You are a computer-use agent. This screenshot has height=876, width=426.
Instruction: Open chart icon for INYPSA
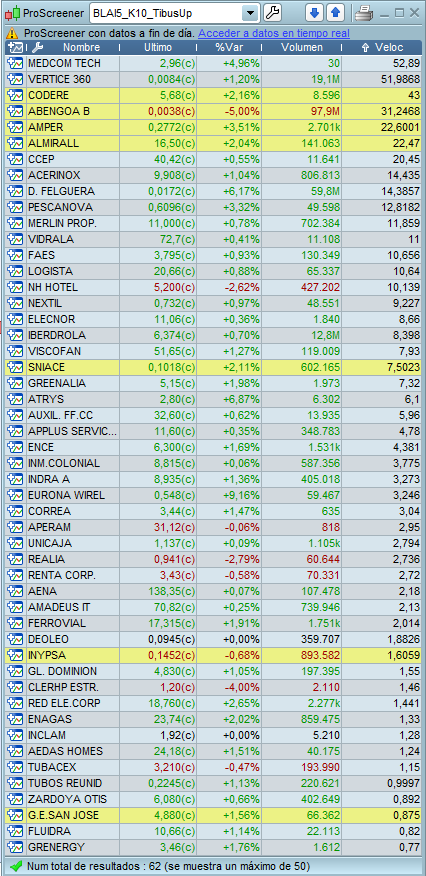14,655
